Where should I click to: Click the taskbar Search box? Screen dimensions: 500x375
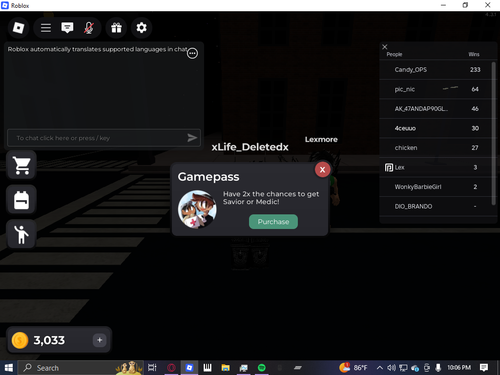81,368
